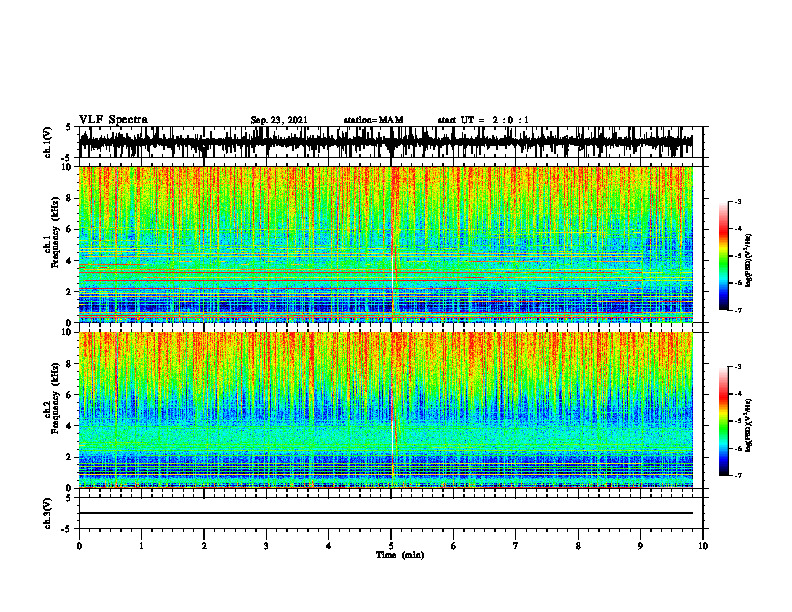The height and width of the screenshot is (612, 792).
Task: Click inside the ch.2 spectrogram panel
Action: 386,410
